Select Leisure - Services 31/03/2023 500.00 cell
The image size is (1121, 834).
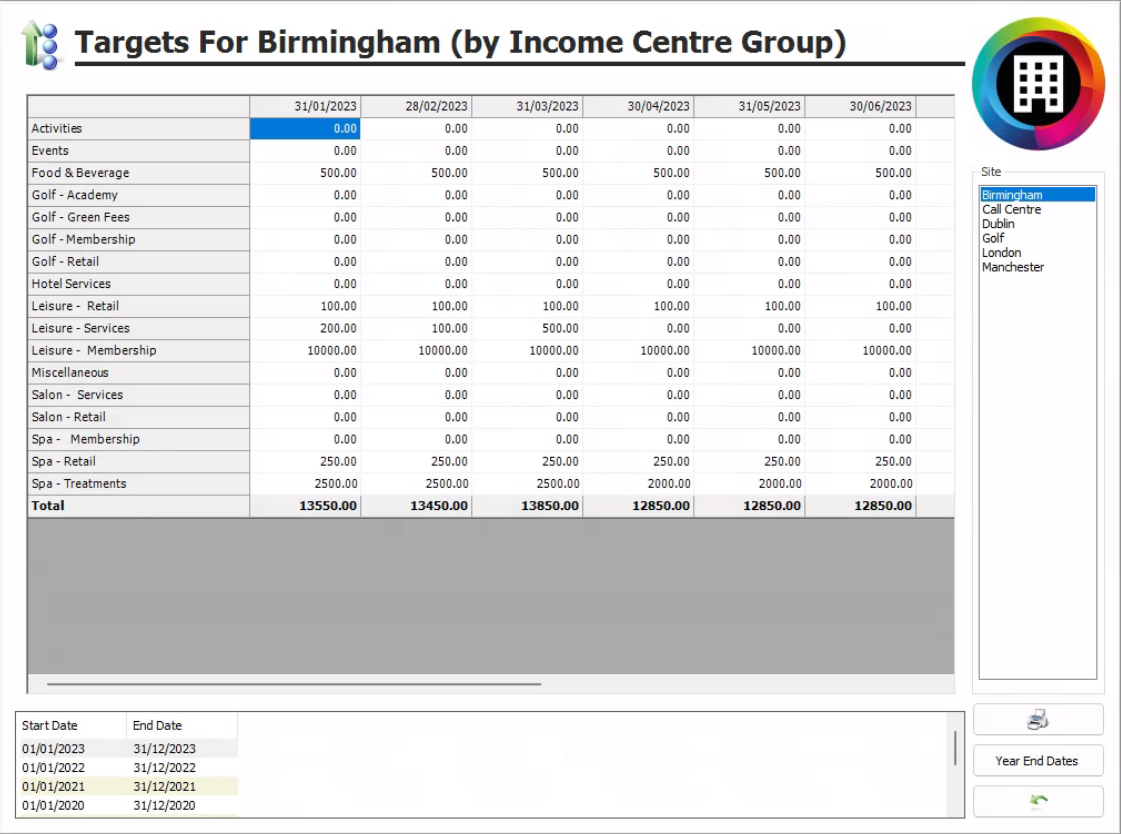click(x=527, y=328)
